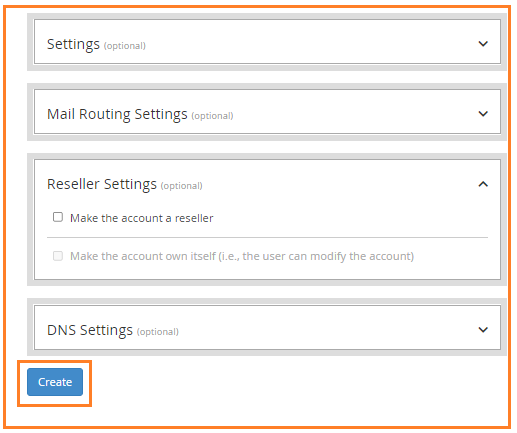Click the blue Create button
The height and width of the screenshot is (433, 517).
pyautogui.click(x=55, y=382)
